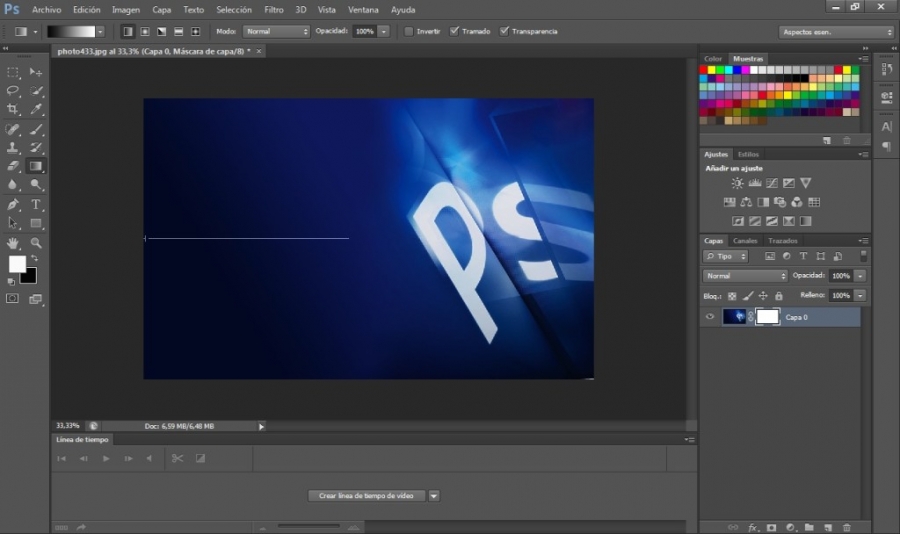The width and height of the screenshot is (900, 534).
Task: Select the Pen tool
Action: point(13,204)
